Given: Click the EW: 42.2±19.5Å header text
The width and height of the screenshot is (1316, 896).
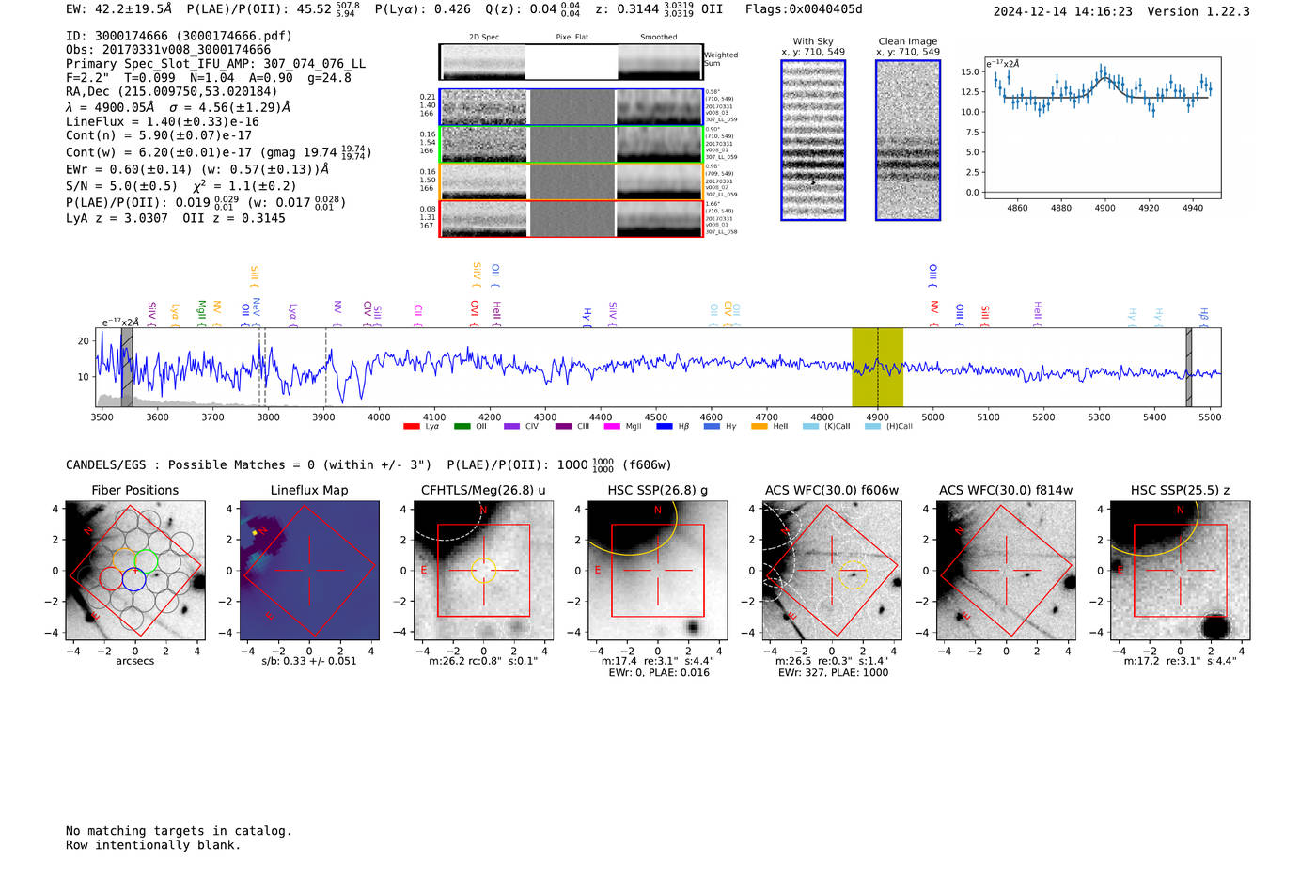Looking at the screenshot, I should (x=119, y=9).
